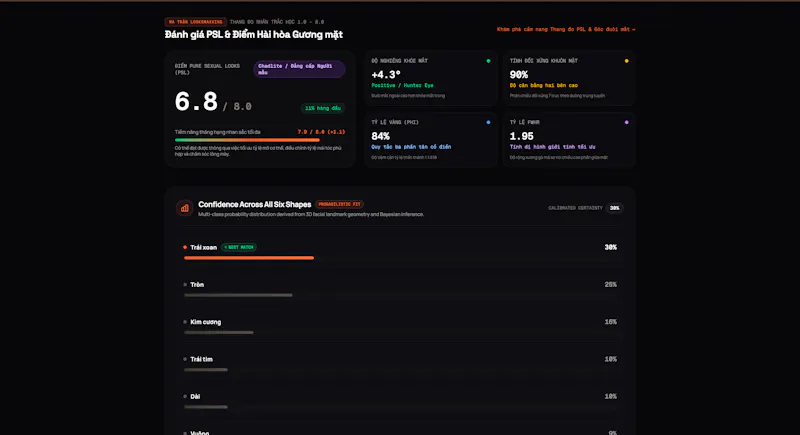The height and width of the screenshot is (435, 800).
Task: Click the 30% value in the Trái xoan row
Action: tap(611, 247)
